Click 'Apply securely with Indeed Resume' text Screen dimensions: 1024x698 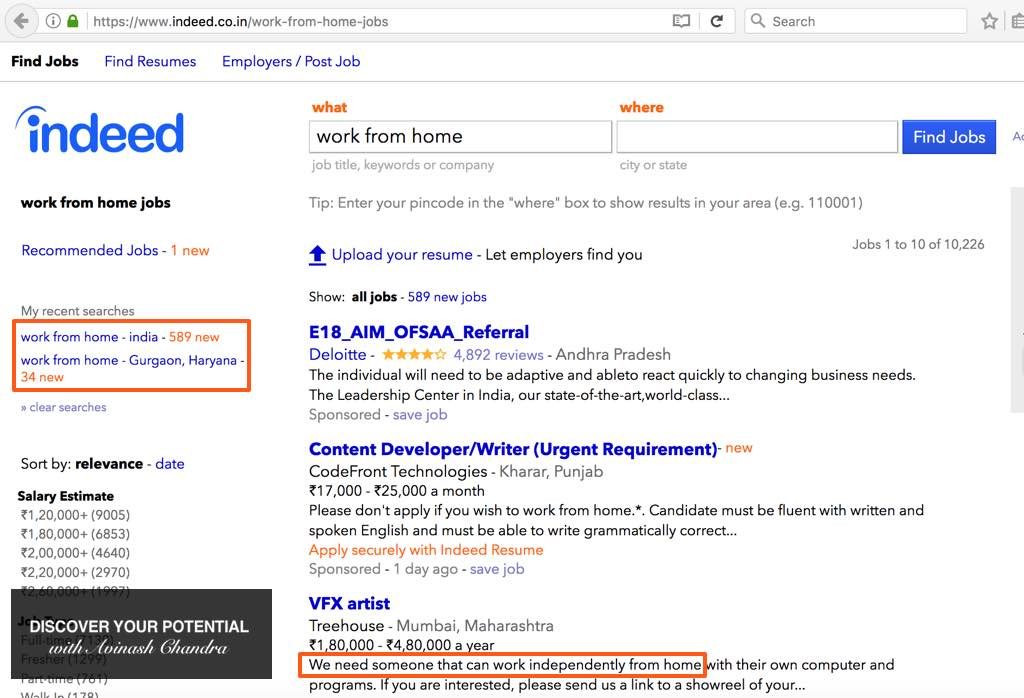[426, 550]
